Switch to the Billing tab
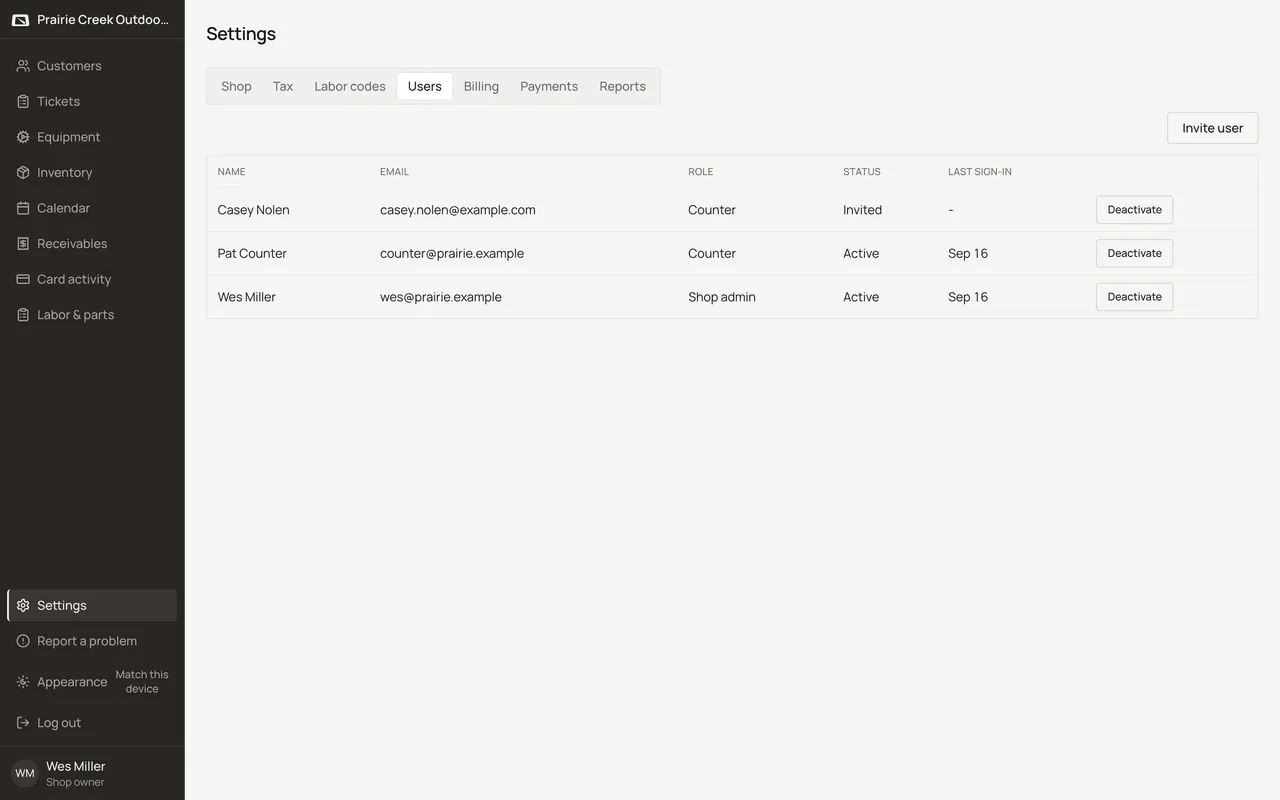This screenshot has height=800, width=1280. click(481, 86)
